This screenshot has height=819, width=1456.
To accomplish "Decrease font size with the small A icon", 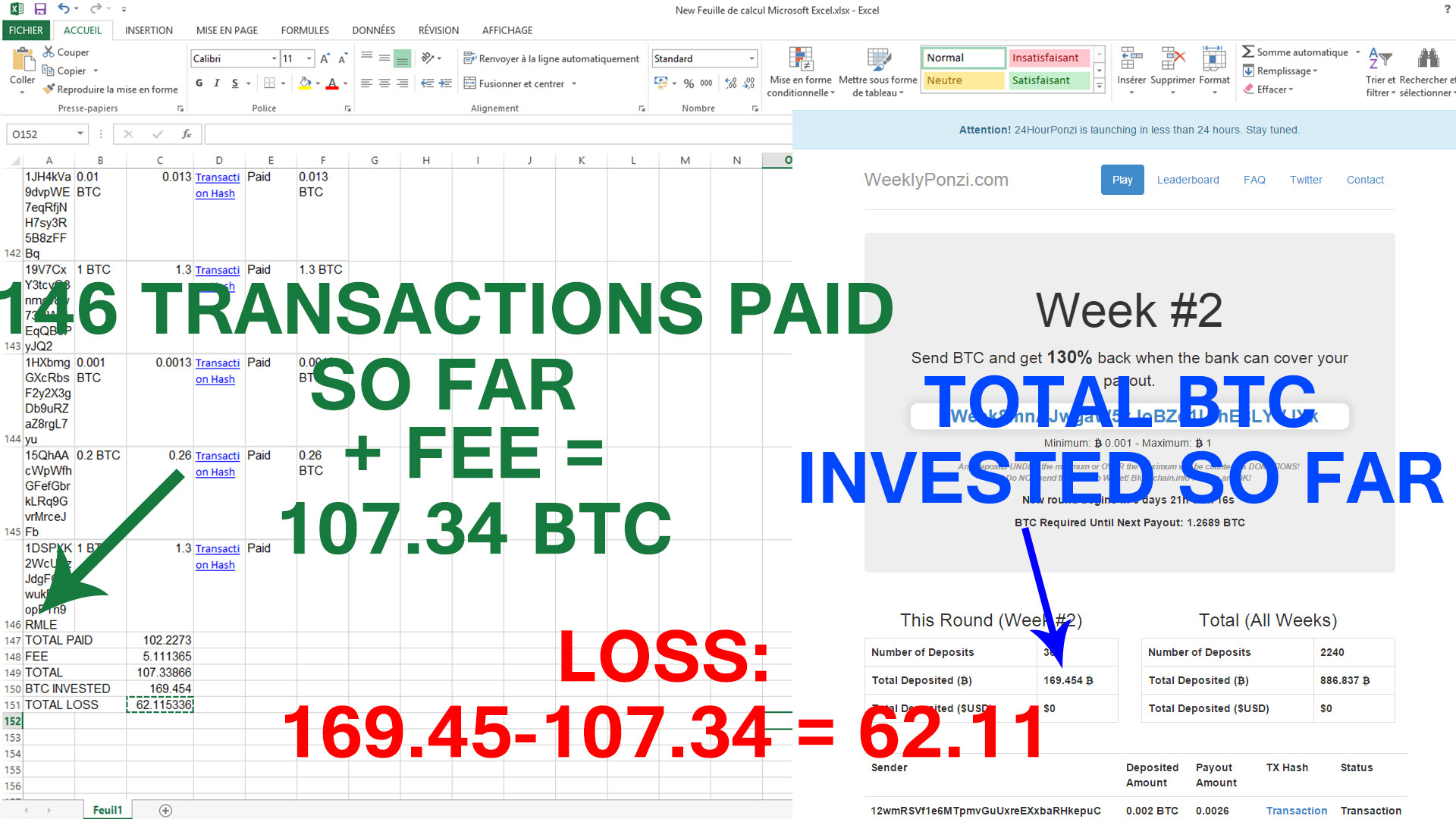I will 343,58.
